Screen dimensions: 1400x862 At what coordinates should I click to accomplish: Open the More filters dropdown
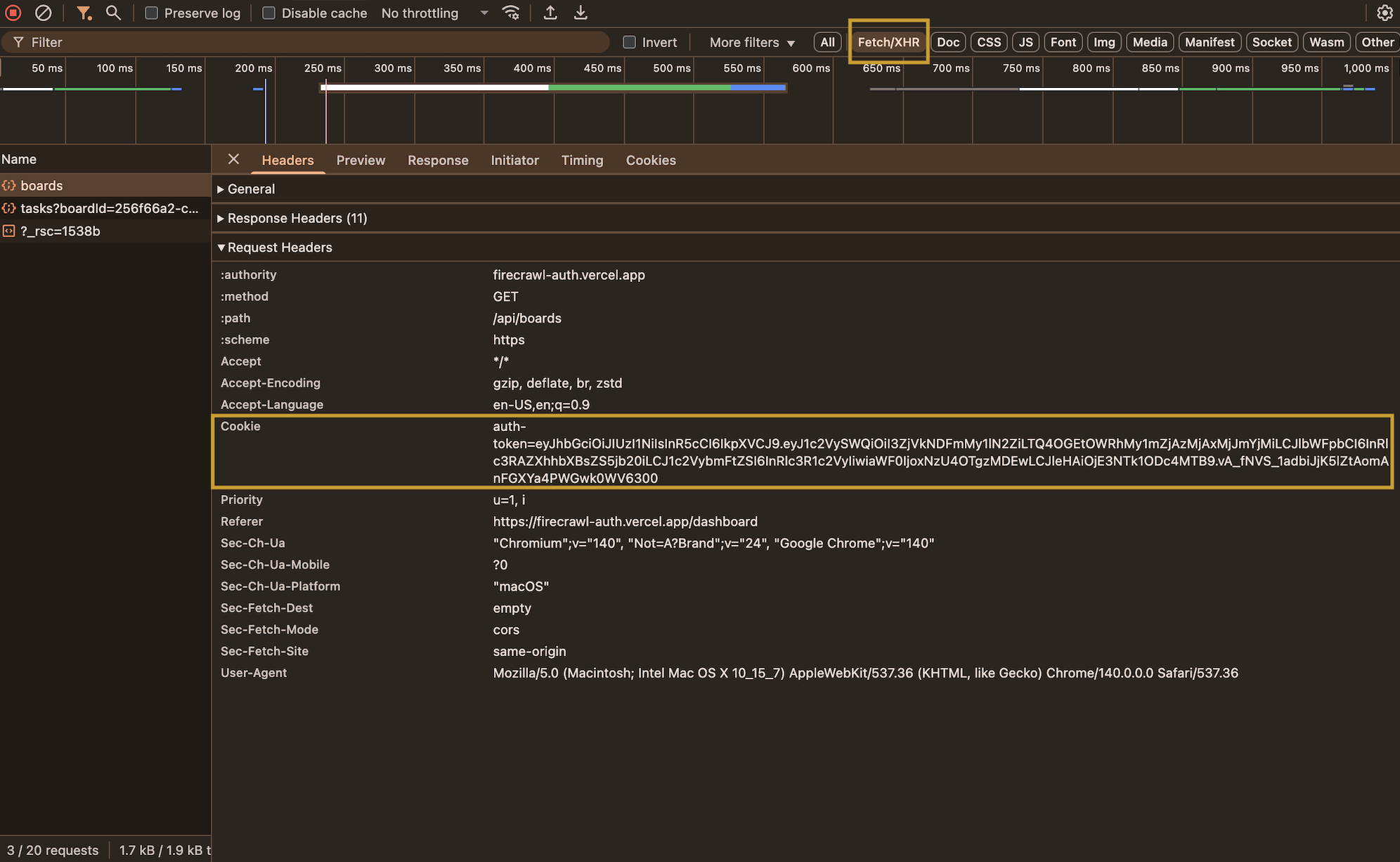pyautogui.click(x=749, y=42)
